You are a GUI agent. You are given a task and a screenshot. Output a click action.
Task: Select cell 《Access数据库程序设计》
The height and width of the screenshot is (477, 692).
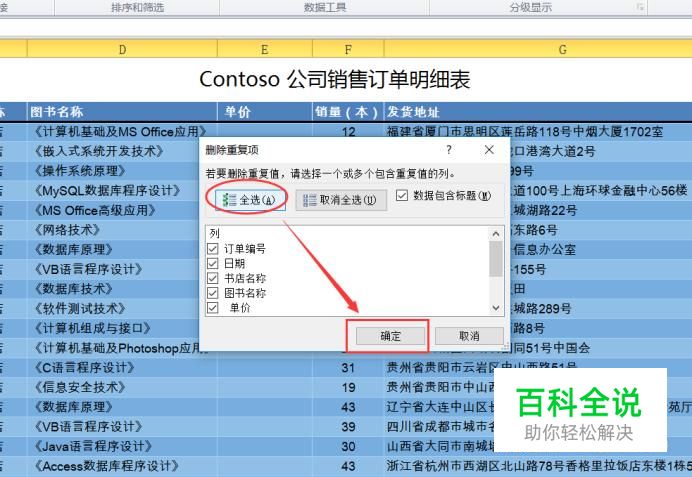122,466
